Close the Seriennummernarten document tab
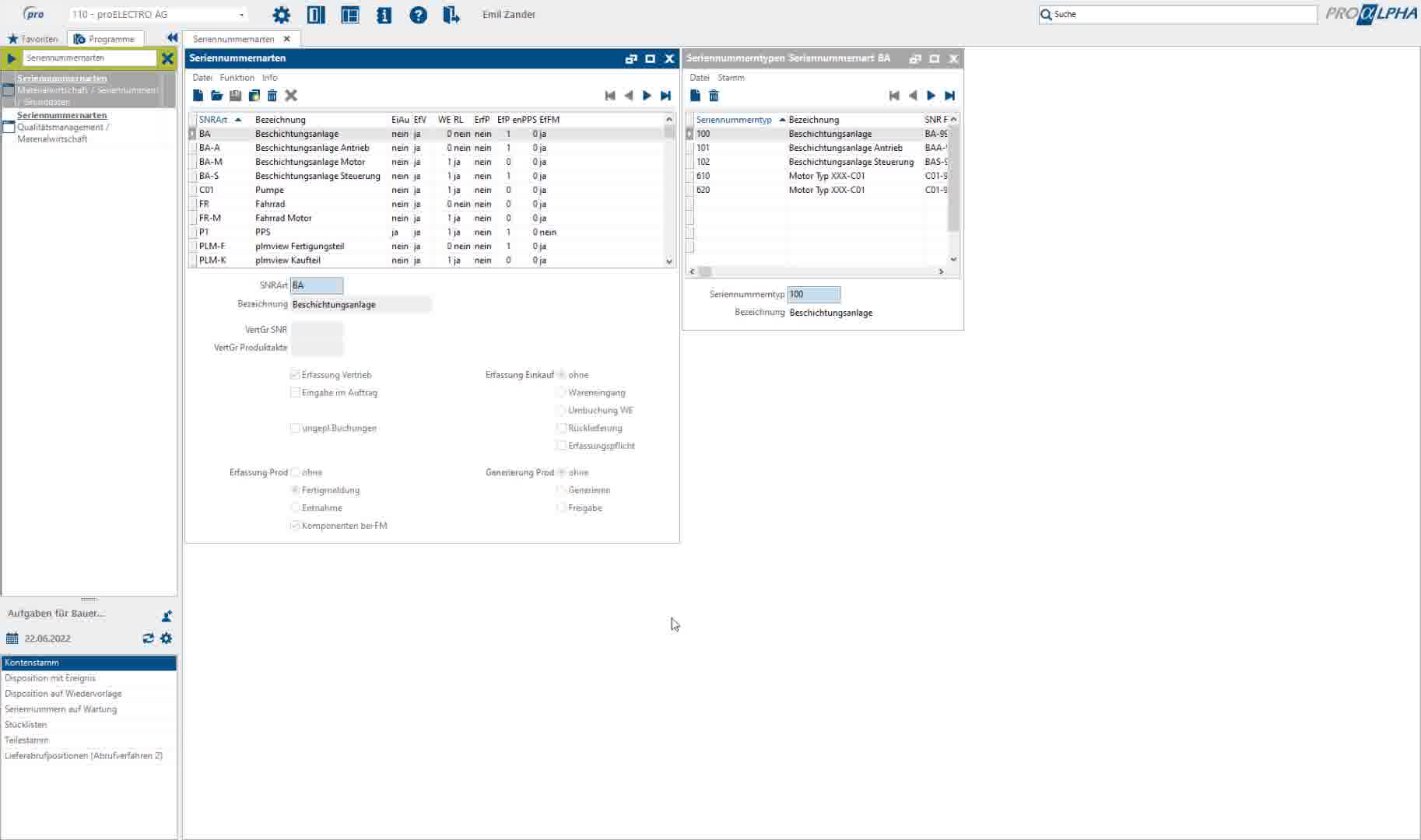Image resolution: width=1421 pixels, height=840 pixels. tap(287, 39)
